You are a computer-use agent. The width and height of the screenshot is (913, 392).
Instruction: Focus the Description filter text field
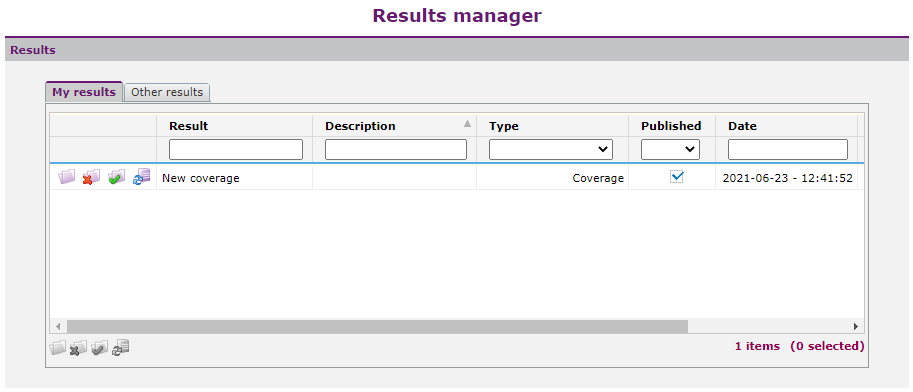click(x=396, y=149)
